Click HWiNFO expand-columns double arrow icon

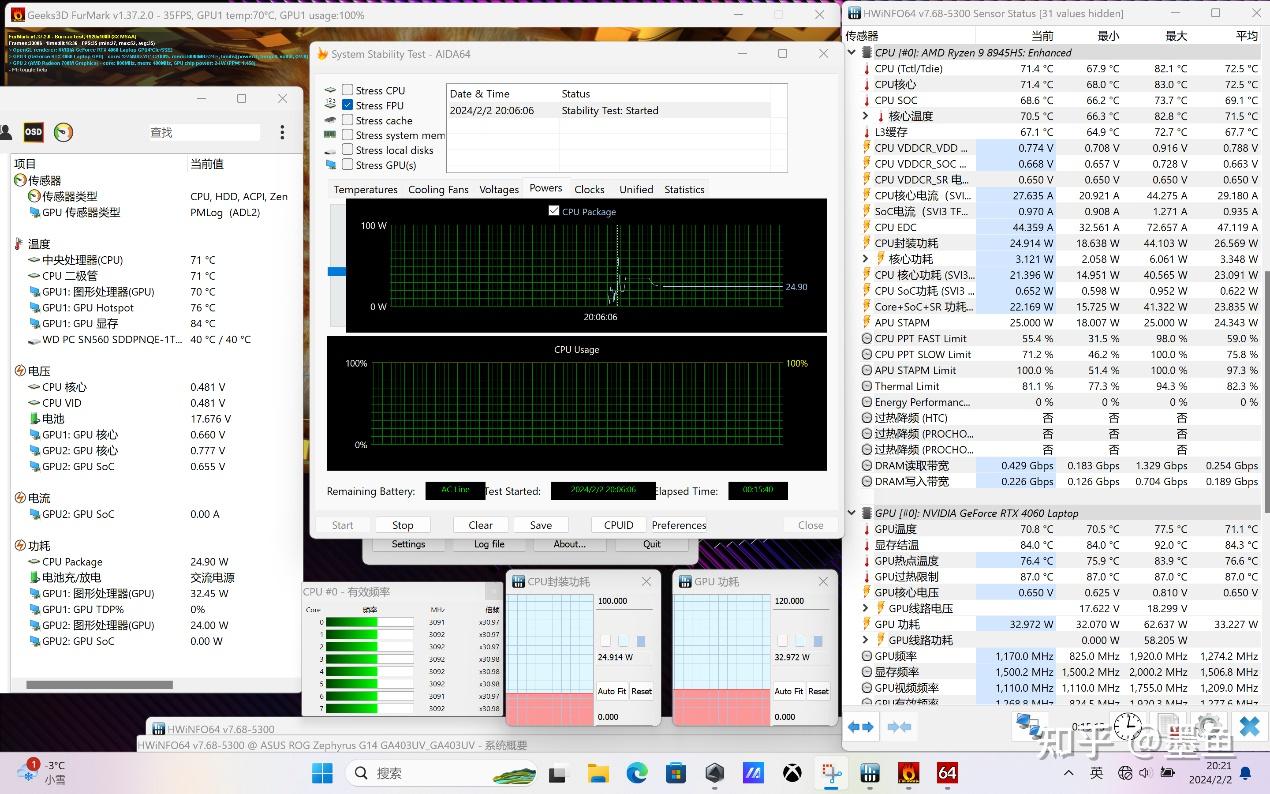(861, 727)
